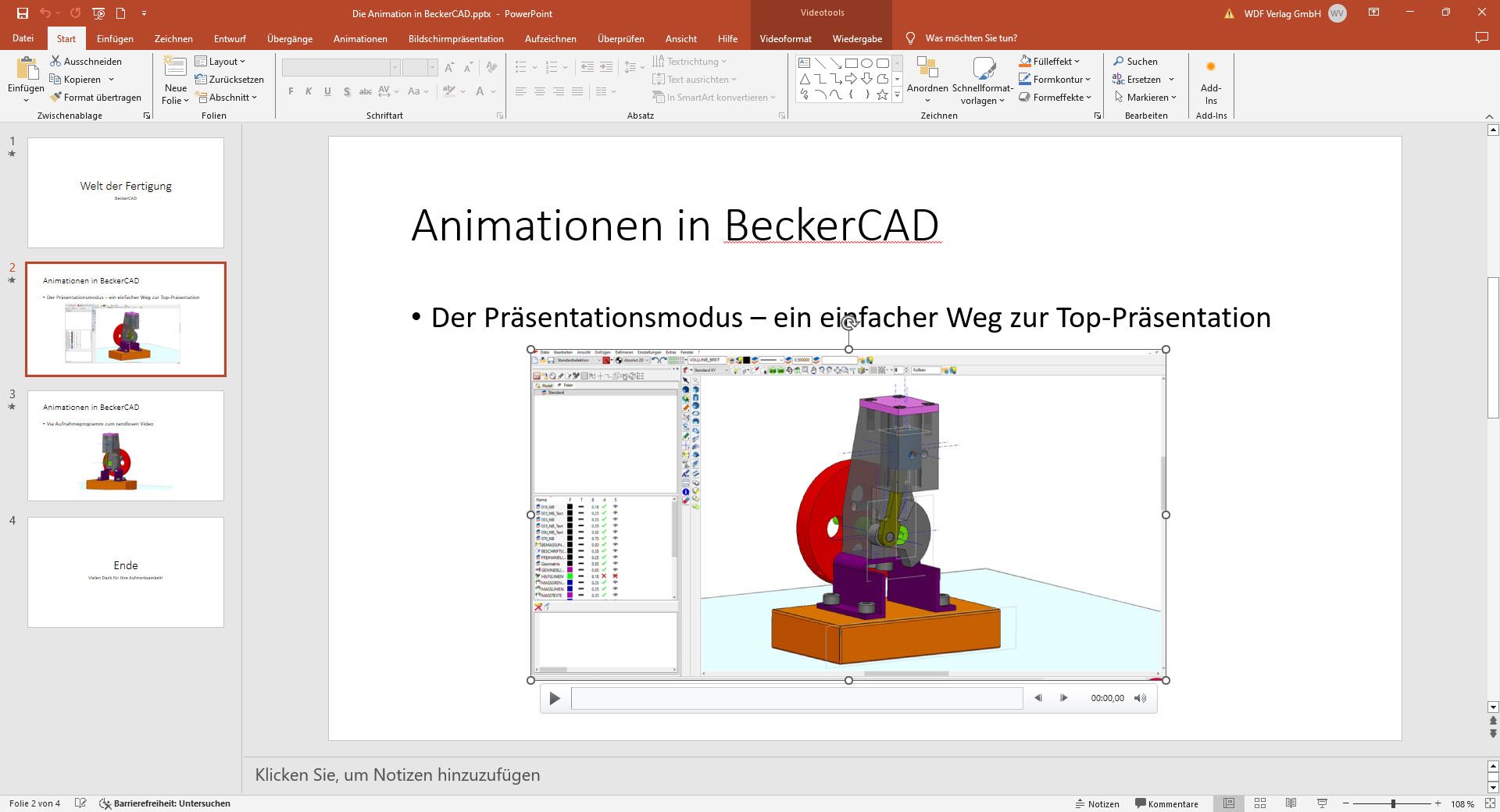1500x812 pixels.
Task: Open Add-Ins from the ribbon
Action: click(x=1211, y=83)
